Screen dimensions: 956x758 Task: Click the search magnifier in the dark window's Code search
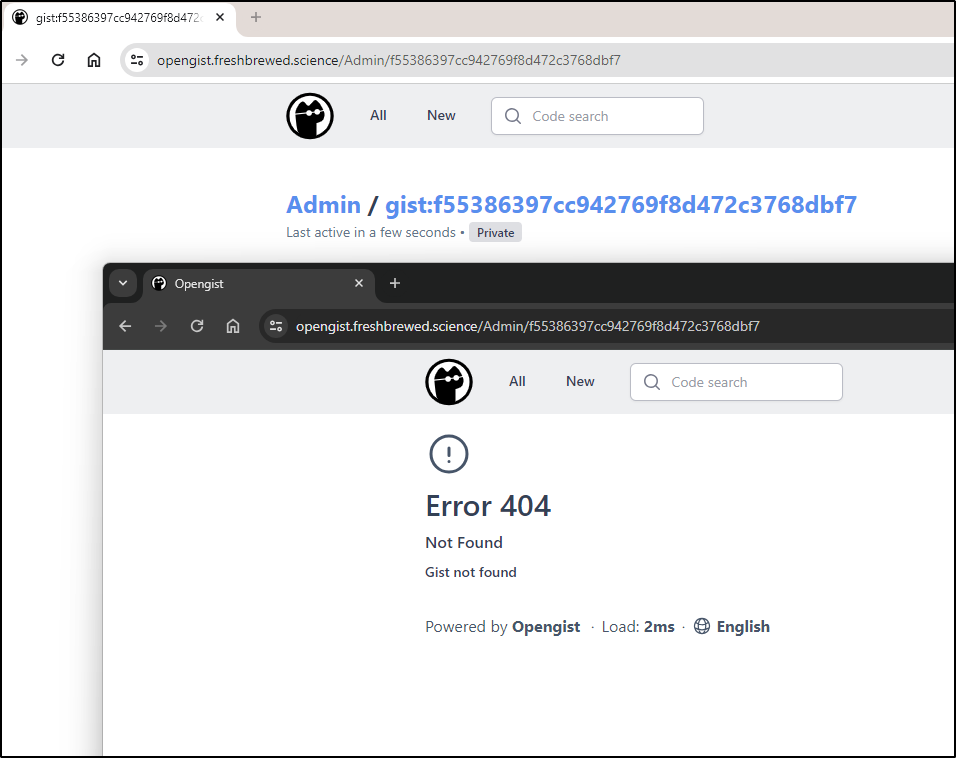(x=652, y=382)
